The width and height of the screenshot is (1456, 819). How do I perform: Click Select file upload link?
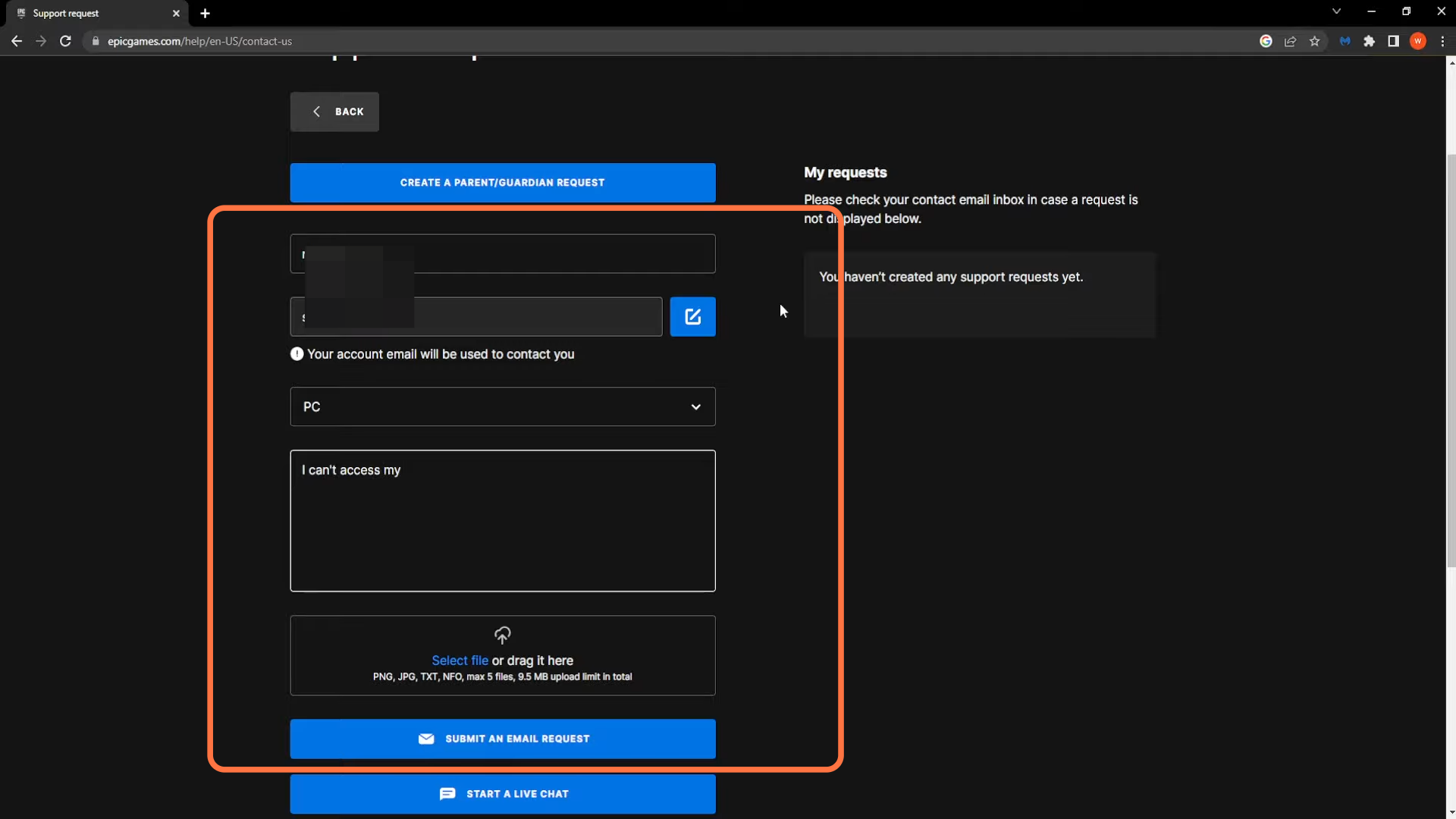[x=460, y=660]
